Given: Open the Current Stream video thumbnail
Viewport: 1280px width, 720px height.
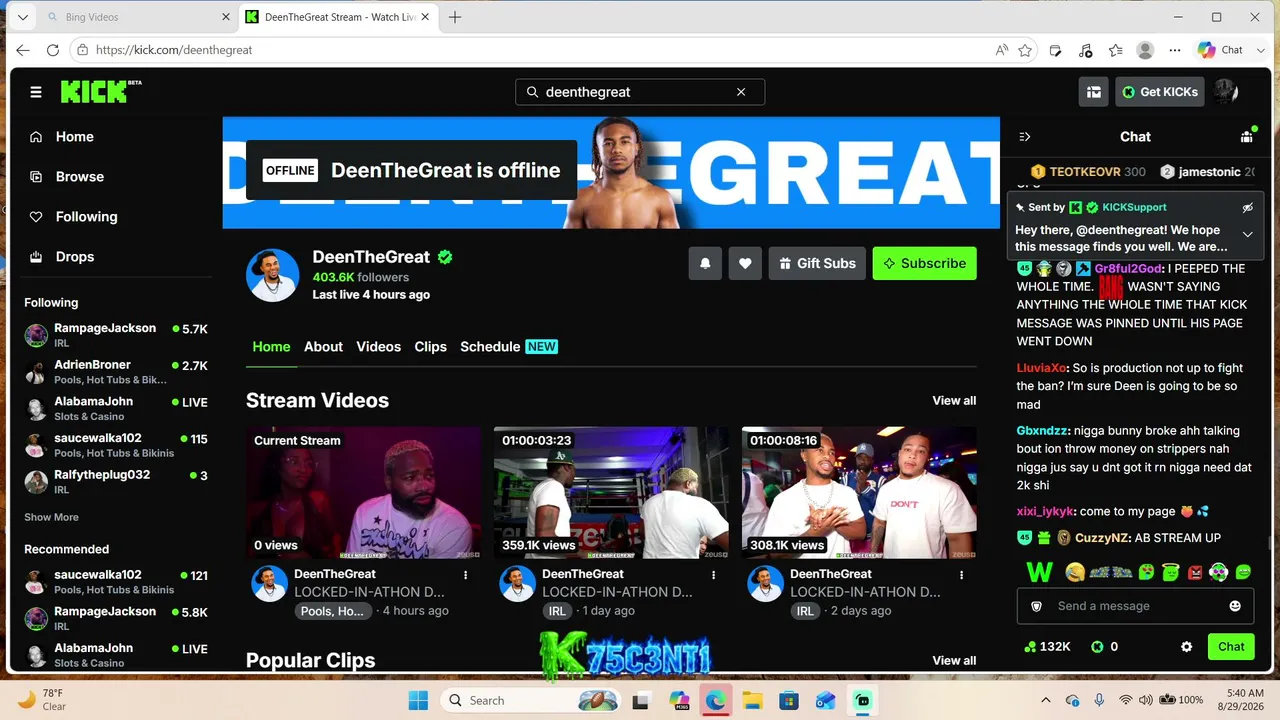Looking at the screenshot, I should coord(363,493).
